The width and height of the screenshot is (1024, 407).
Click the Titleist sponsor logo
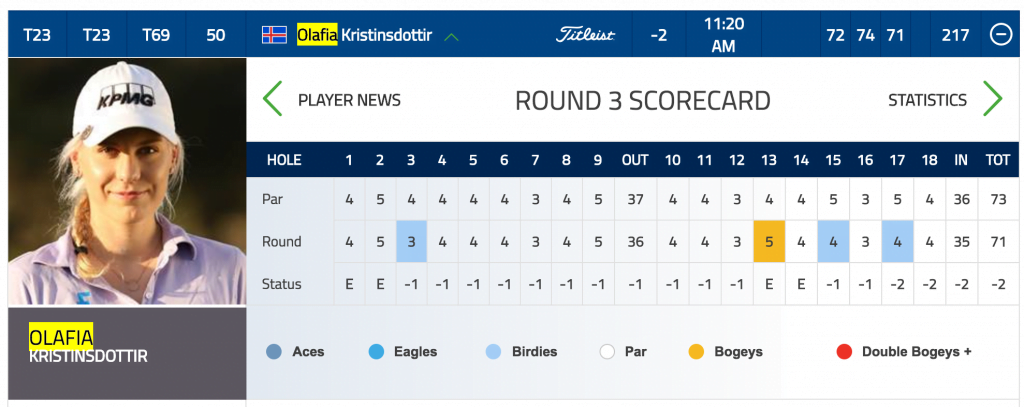click(x=585, y=35)
